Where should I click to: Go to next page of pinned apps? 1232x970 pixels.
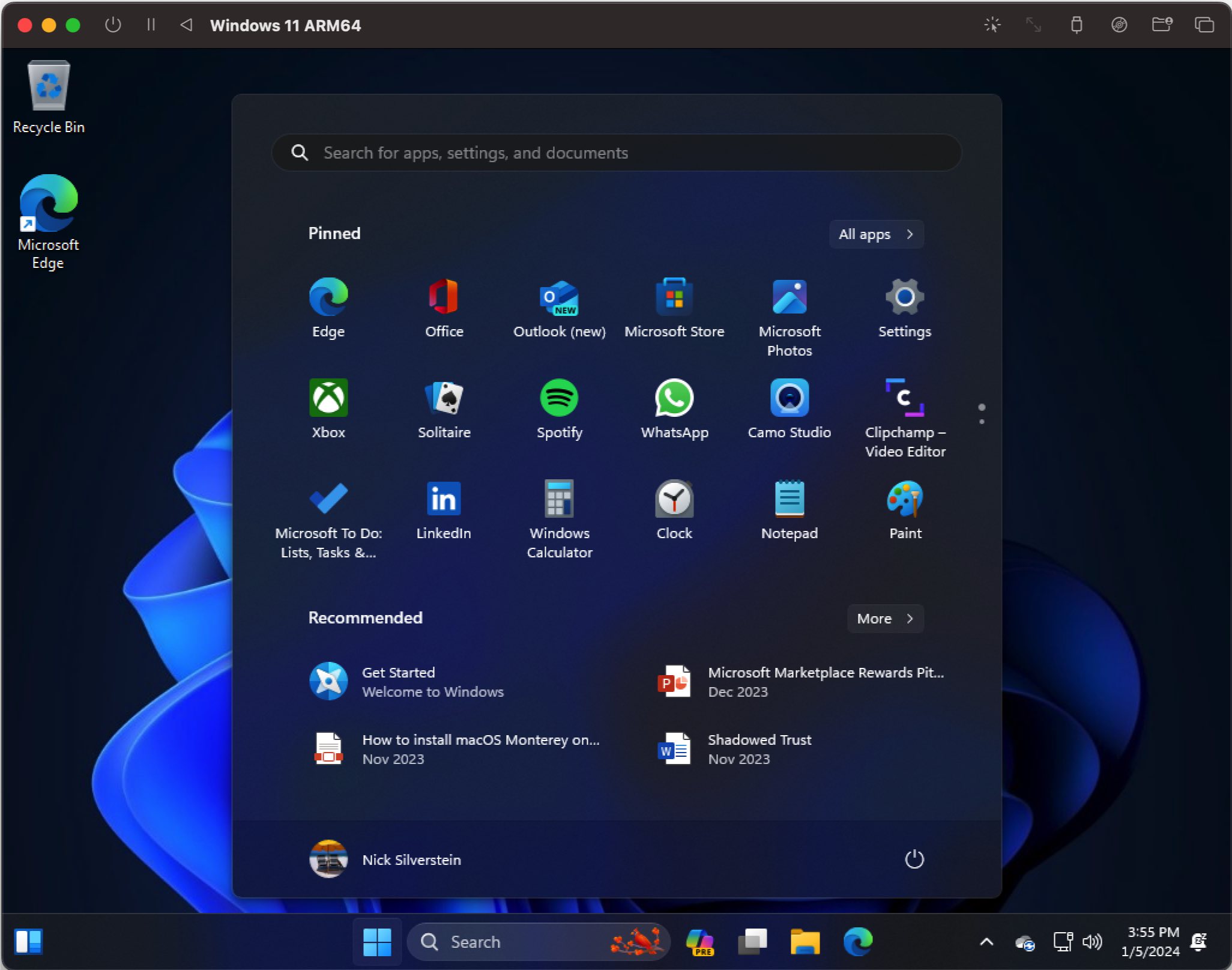click(982, 422)
